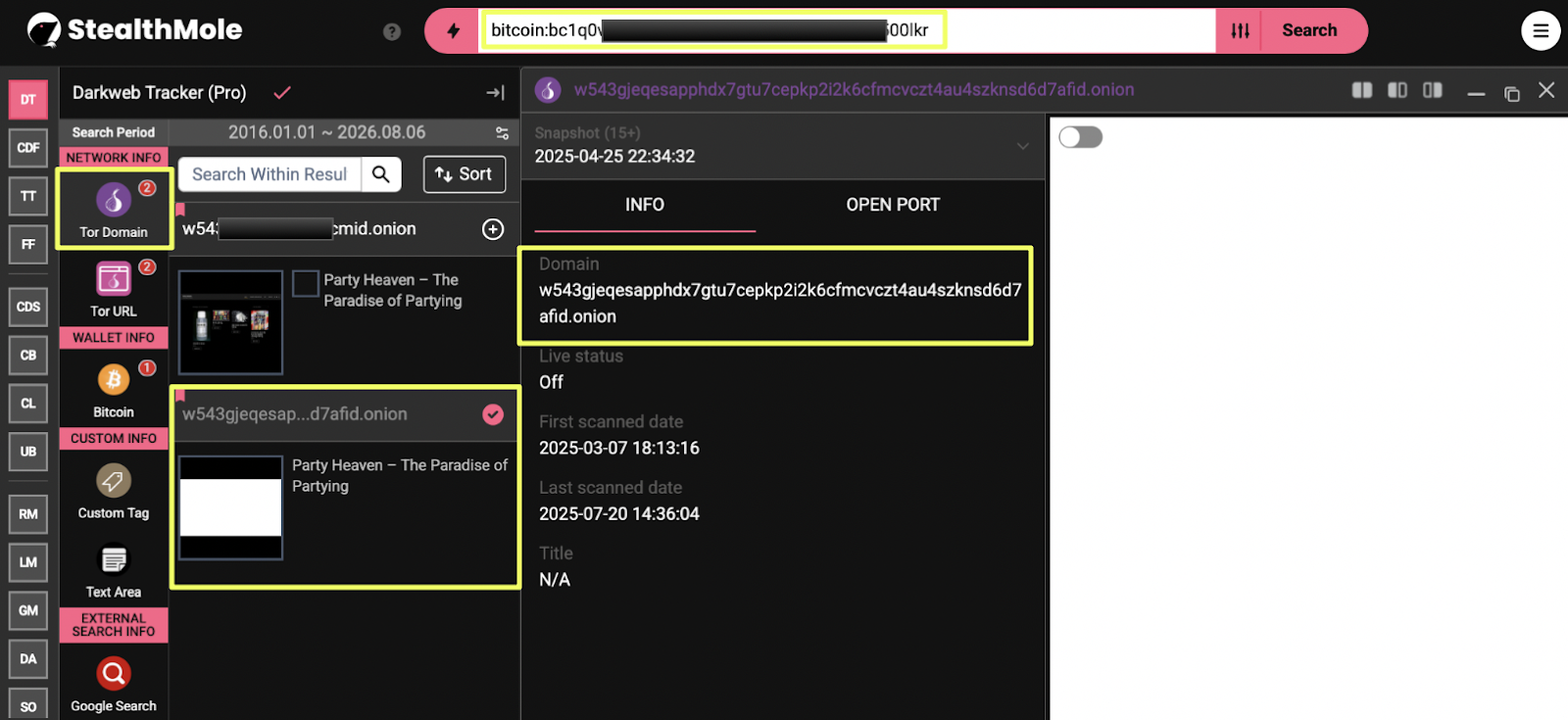1568x720 pixels.
Task: Tick the checkbox beside Party Heaven – The Paradise
Action: 306,283
